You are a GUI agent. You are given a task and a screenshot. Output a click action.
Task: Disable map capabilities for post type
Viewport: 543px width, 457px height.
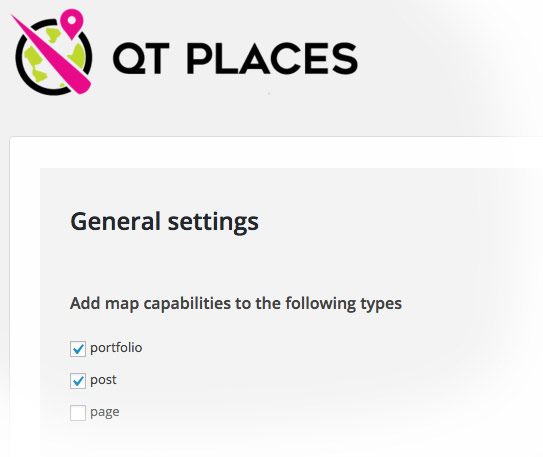[78, 381]
